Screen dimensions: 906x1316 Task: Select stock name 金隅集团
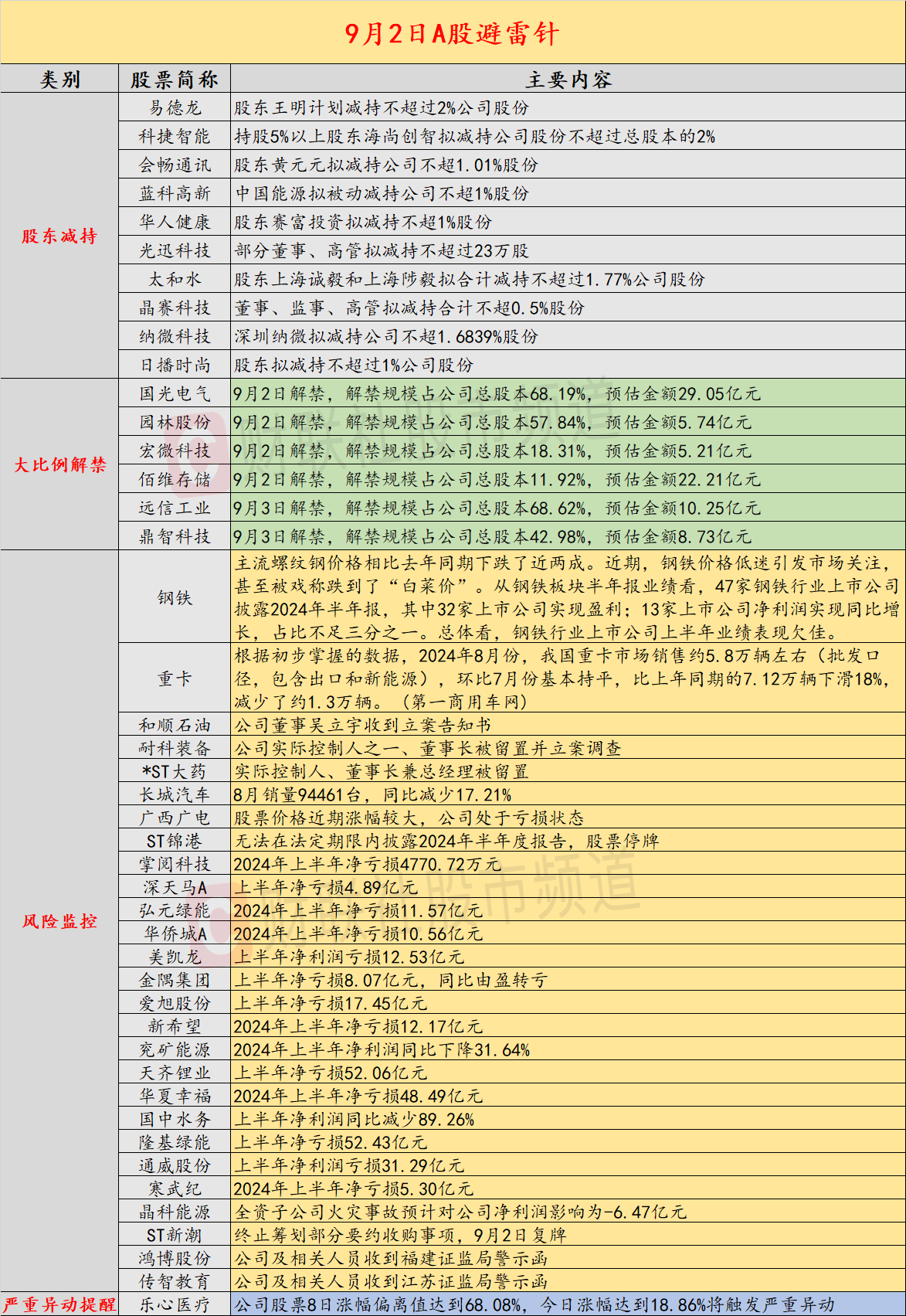(175, 981)
